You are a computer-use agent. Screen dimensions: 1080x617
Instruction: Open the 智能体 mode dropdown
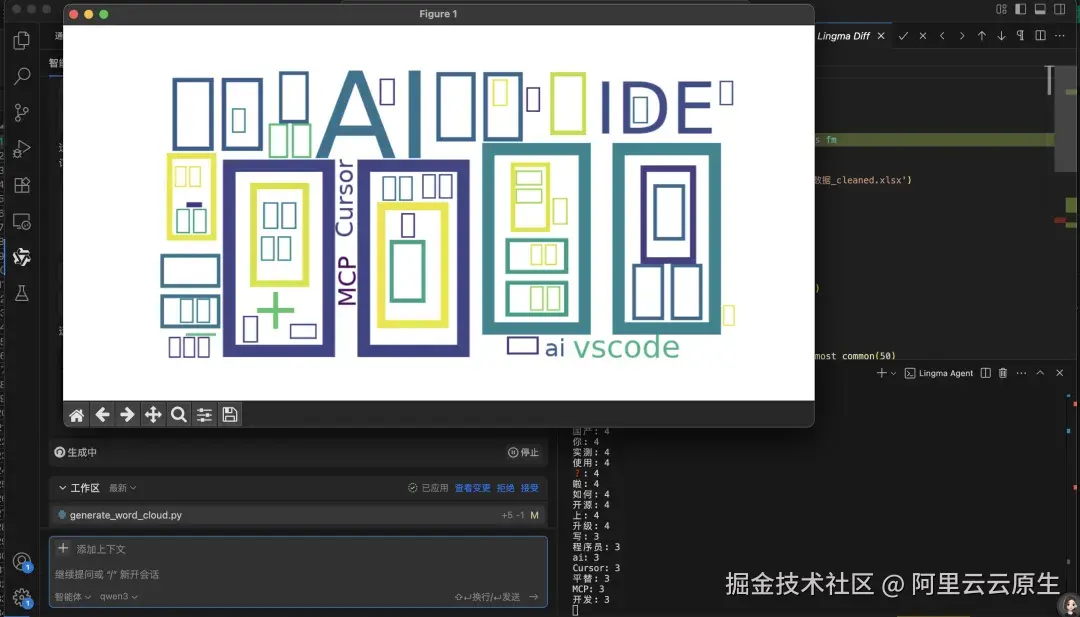click(x=73, y=596)
